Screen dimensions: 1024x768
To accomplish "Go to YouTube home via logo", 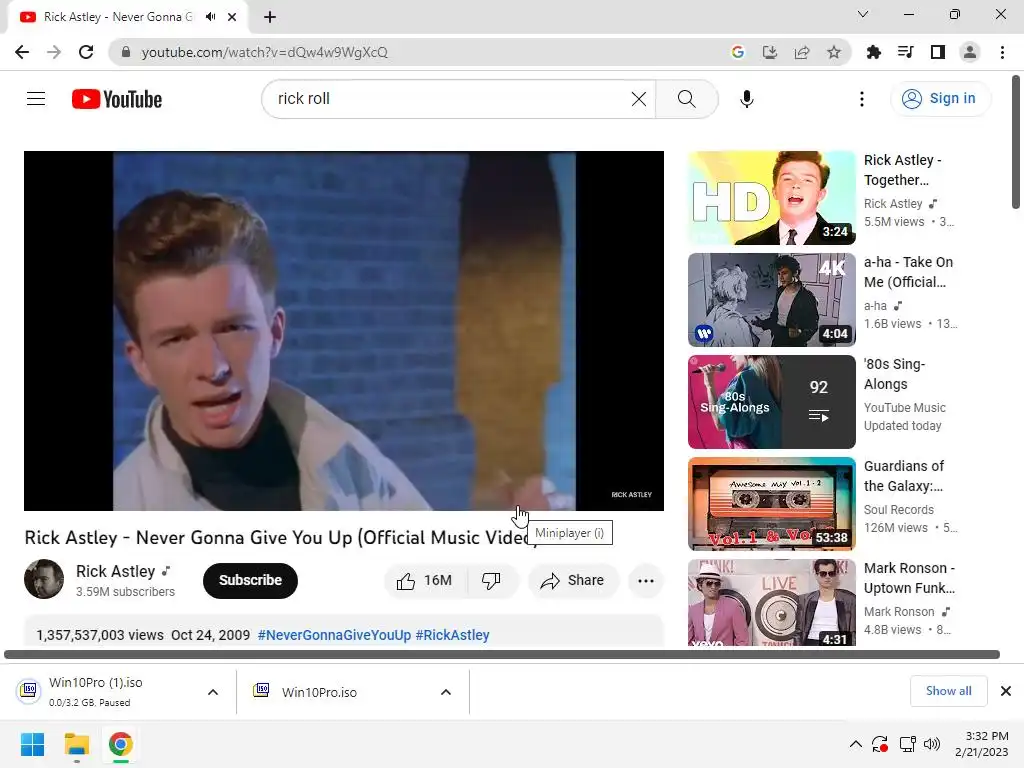I will point(117,99).
